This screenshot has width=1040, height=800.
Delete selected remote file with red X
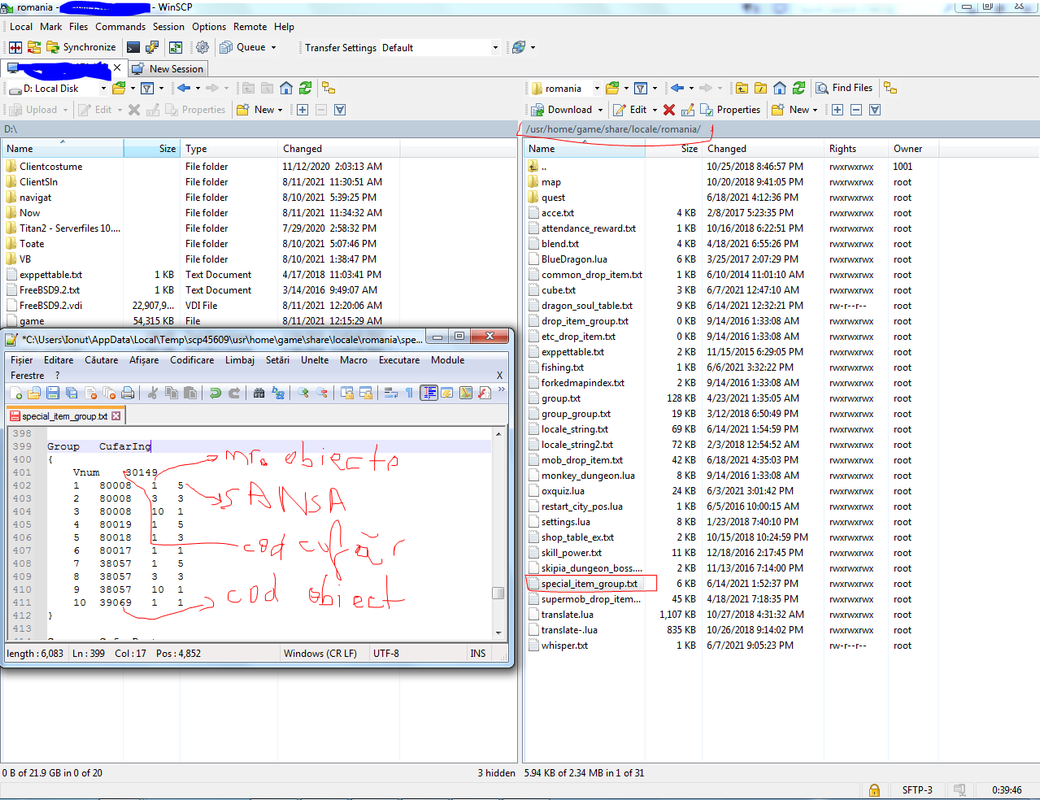pyautogui.click(x=669, y=110)
